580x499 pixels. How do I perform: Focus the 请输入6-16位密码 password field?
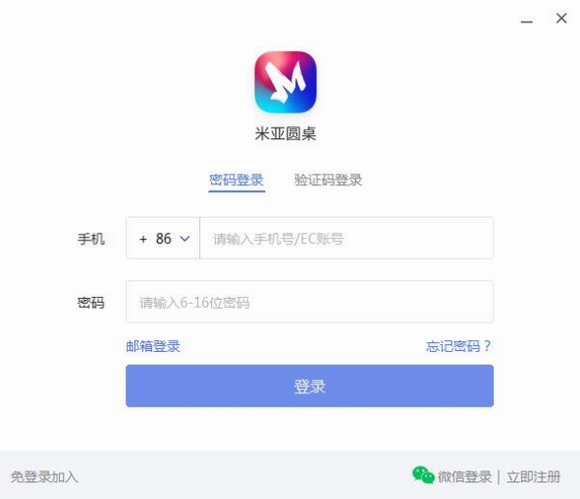coord(310,302)
